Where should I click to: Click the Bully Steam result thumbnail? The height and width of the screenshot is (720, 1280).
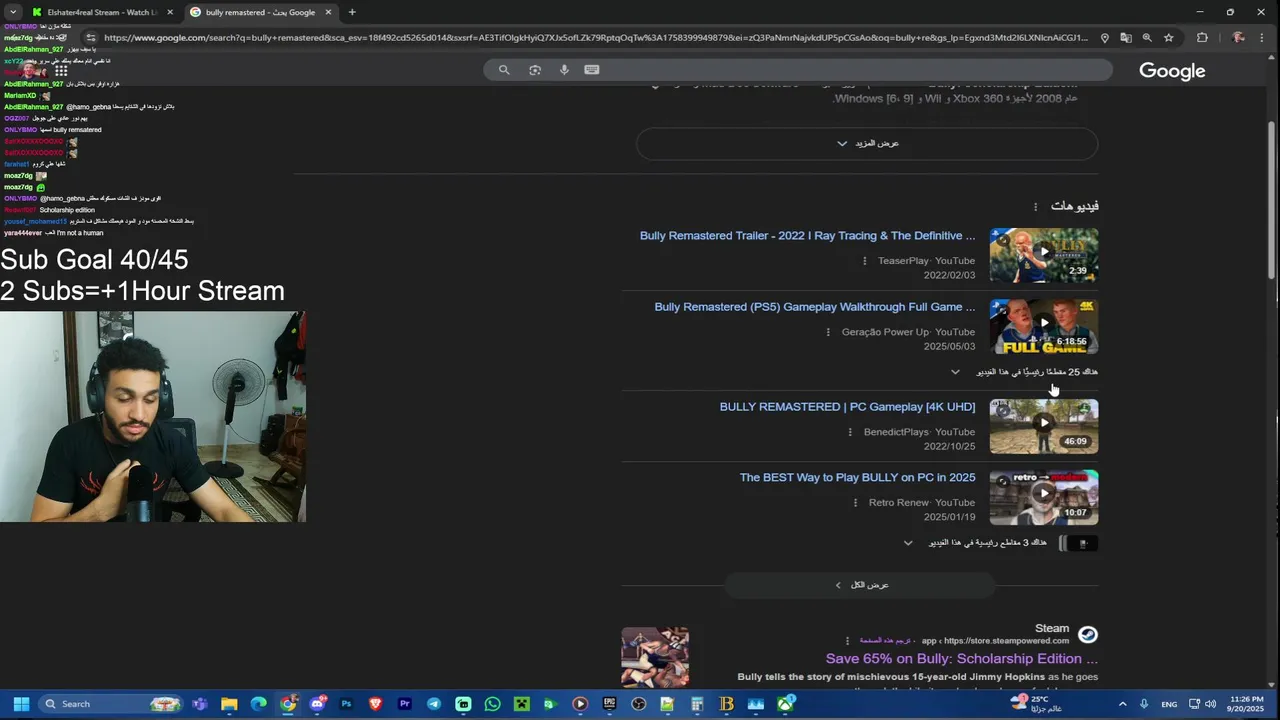tap(655, 657)
